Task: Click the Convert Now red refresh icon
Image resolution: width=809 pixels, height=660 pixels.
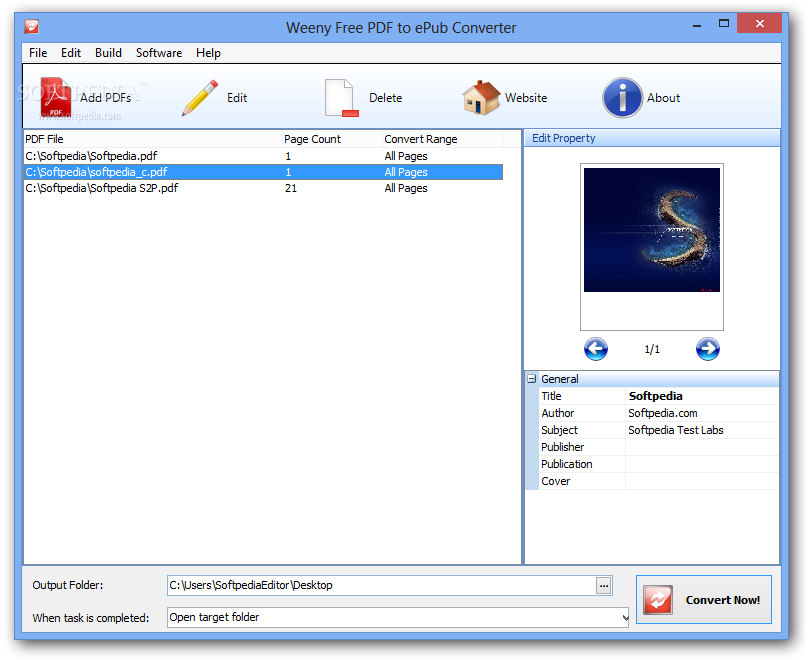Action: click(x=658, y=600)
